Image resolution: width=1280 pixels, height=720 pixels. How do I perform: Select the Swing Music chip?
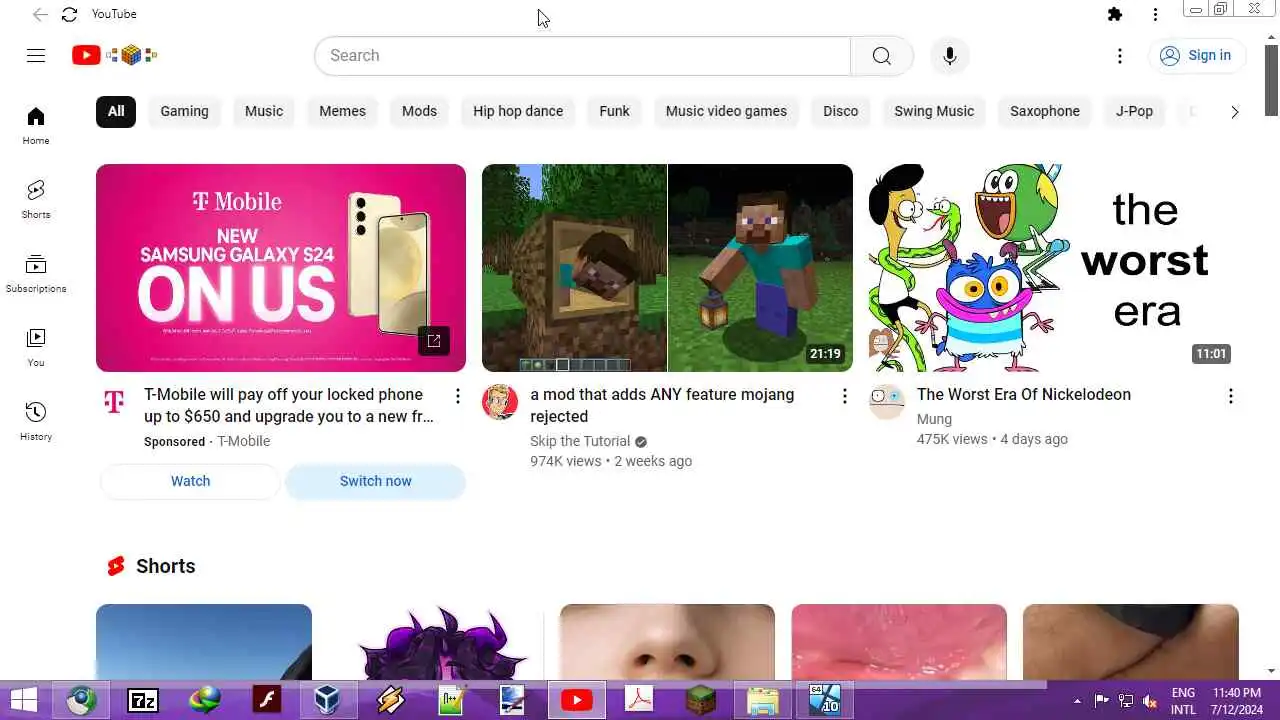click(x=934, y=111)
